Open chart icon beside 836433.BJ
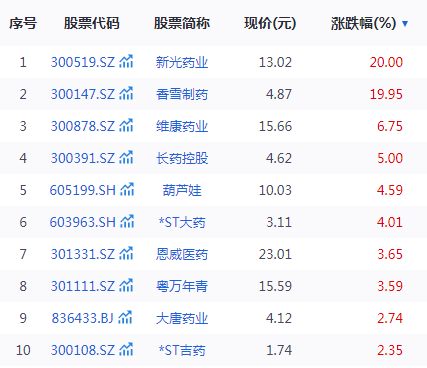427x368 pixels. [125, 318]
